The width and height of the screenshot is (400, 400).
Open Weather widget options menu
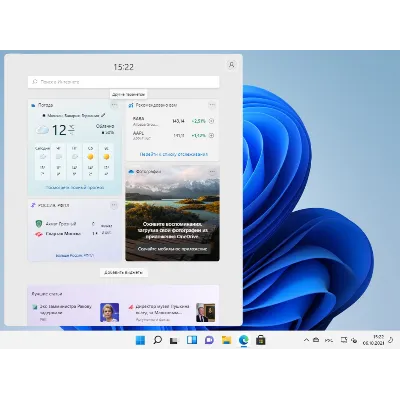pos(114,105)
